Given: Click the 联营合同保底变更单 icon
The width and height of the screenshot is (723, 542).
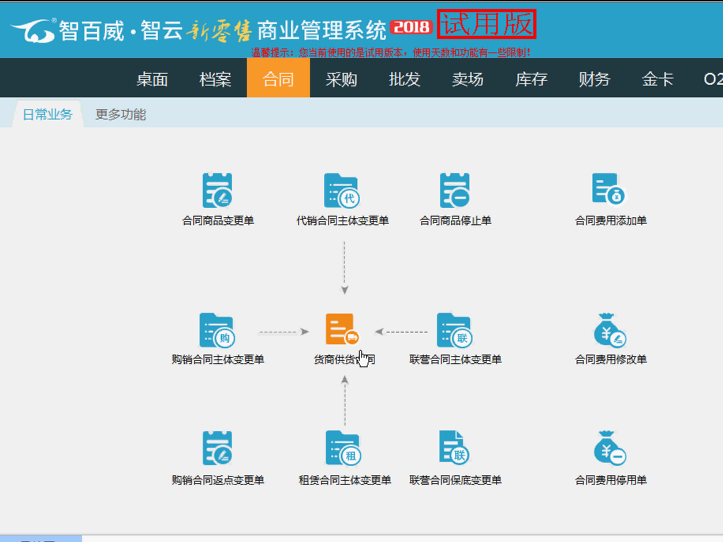Looking at the screenshot, I should tap(455, 450).
